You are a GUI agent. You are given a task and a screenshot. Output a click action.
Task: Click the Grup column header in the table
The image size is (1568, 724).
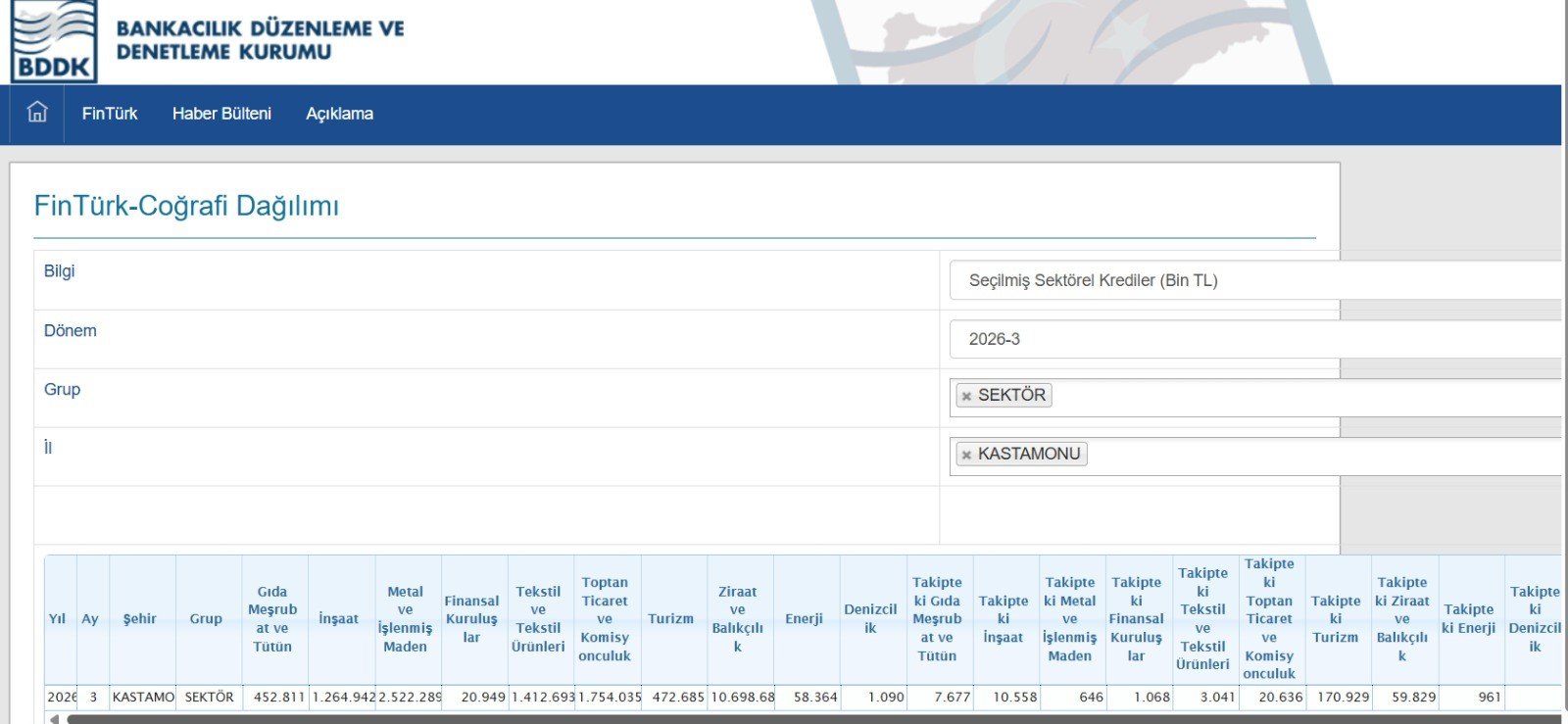click(x=209, y=619)
